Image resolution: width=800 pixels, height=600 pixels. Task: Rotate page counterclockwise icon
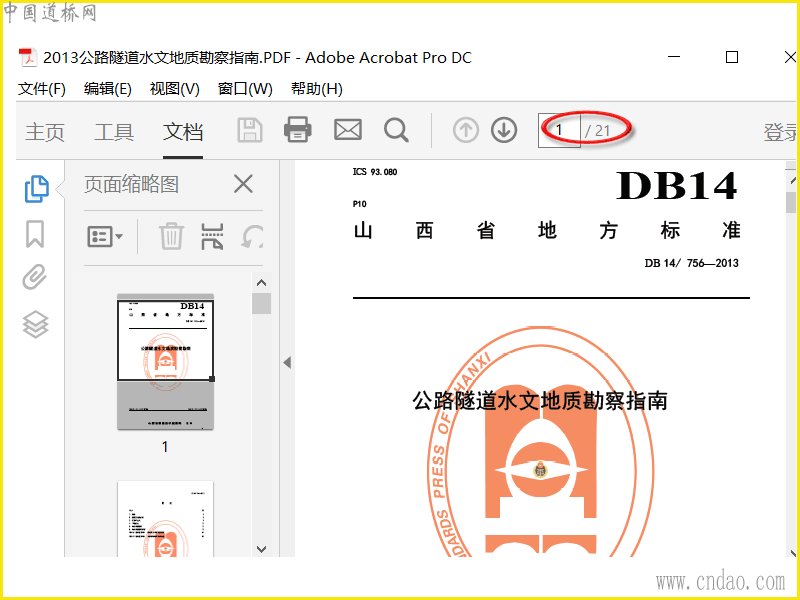[253, 237]
